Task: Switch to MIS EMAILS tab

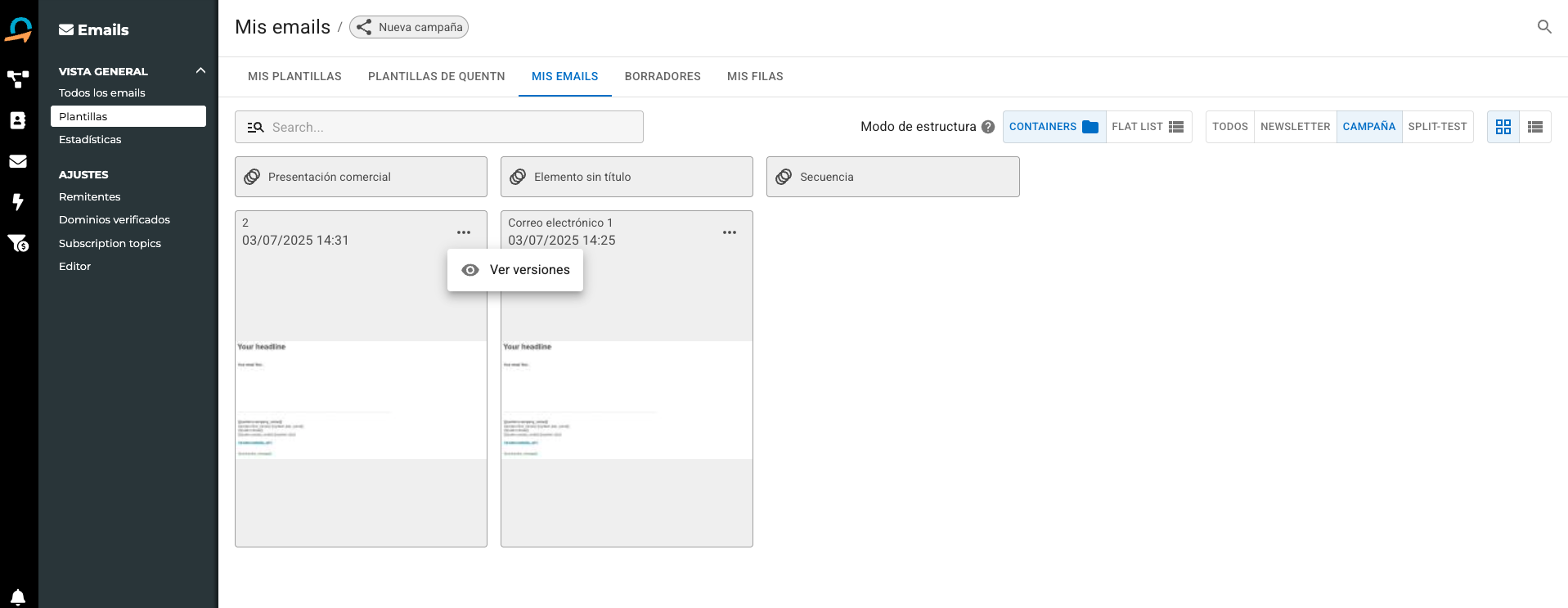Action: 565,77
